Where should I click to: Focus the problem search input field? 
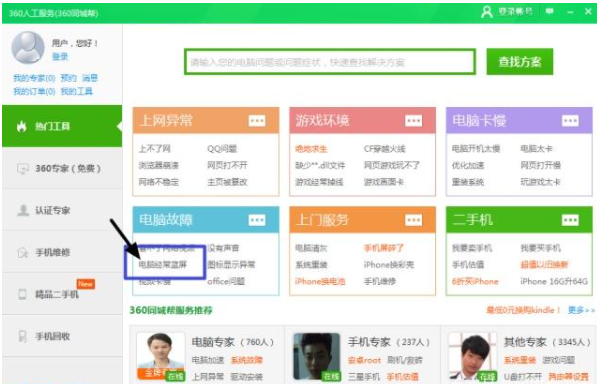330,62
